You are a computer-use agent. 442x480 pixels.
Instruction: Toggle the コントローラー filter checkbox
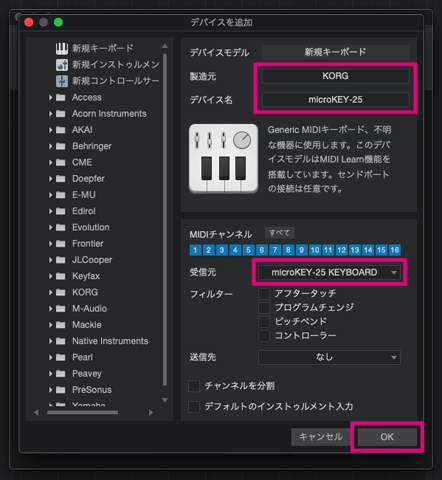(x=264, y=336)
